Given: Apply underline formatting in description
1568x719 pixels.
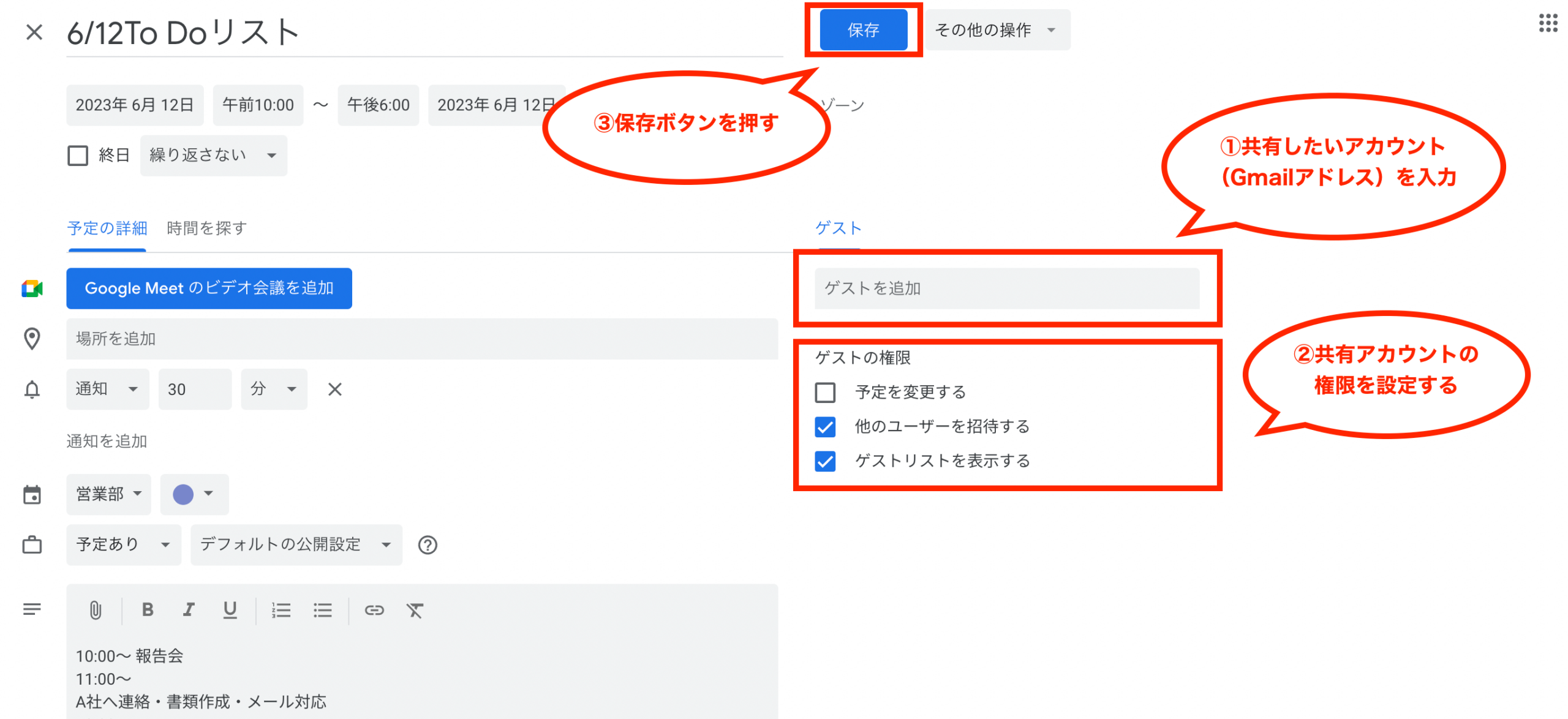Looking at the screenshot, I should [x=230, y=610].
